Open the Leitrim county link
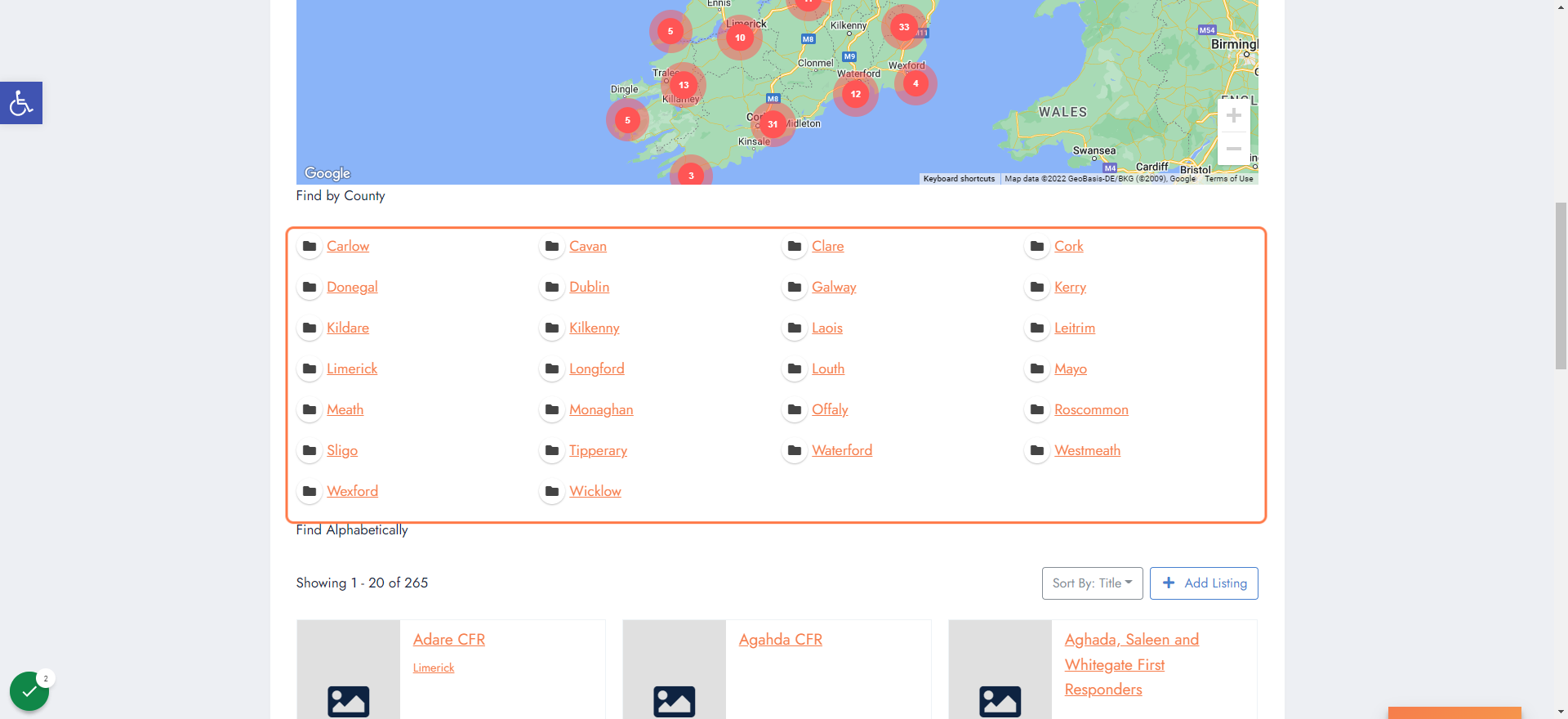Viewport: 1568px width, 719px height. pyautogui.click(x=1075, y=328)
